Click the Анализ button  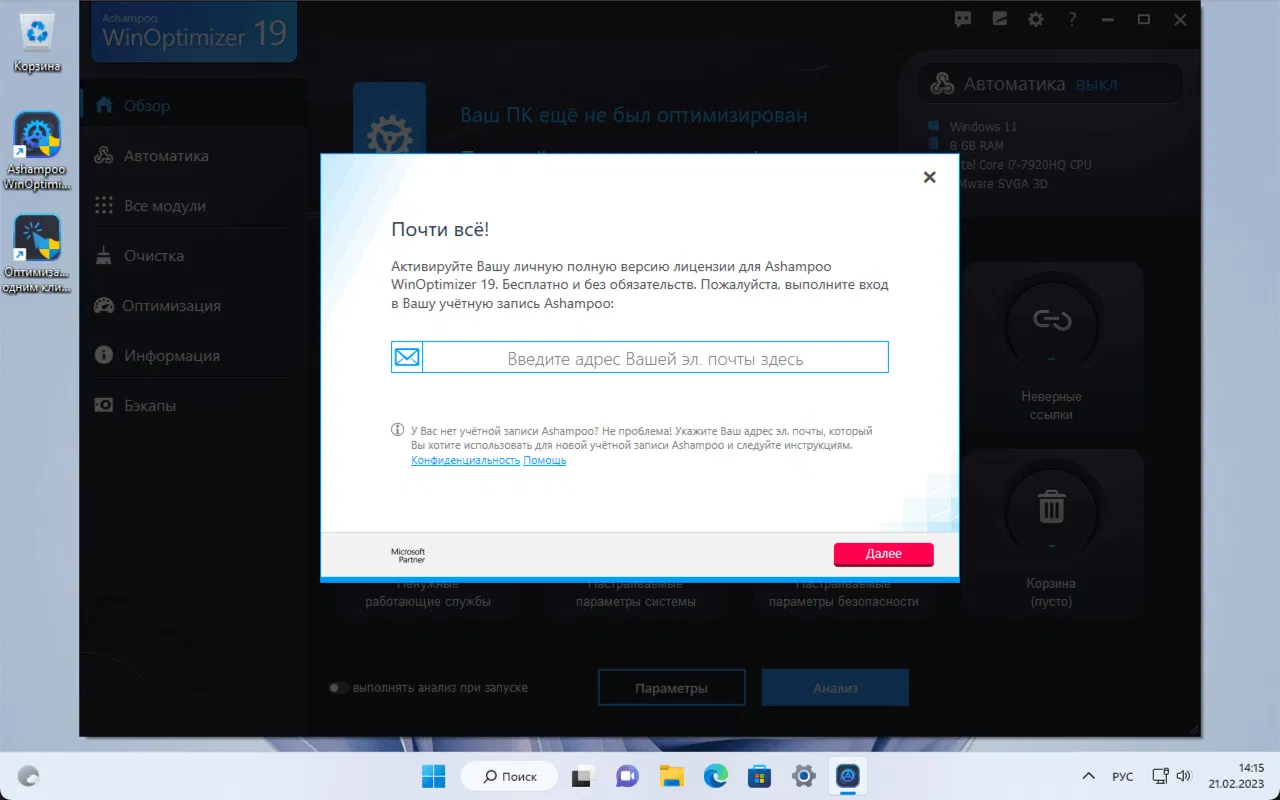(x=835, y=688)
